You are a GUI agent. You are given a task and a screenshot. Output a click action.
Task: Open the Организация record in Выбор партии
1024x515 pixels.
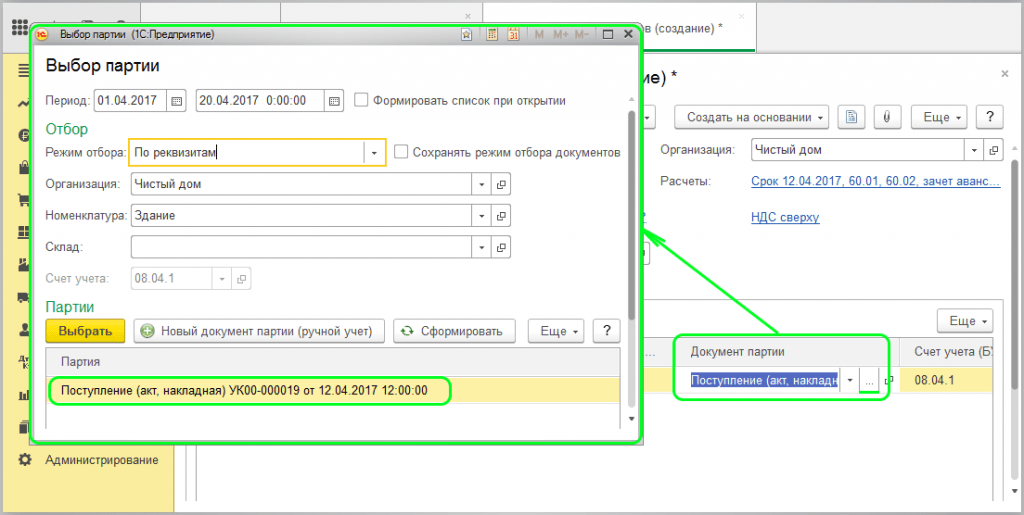pyautogui.click(x=502, y=184)
